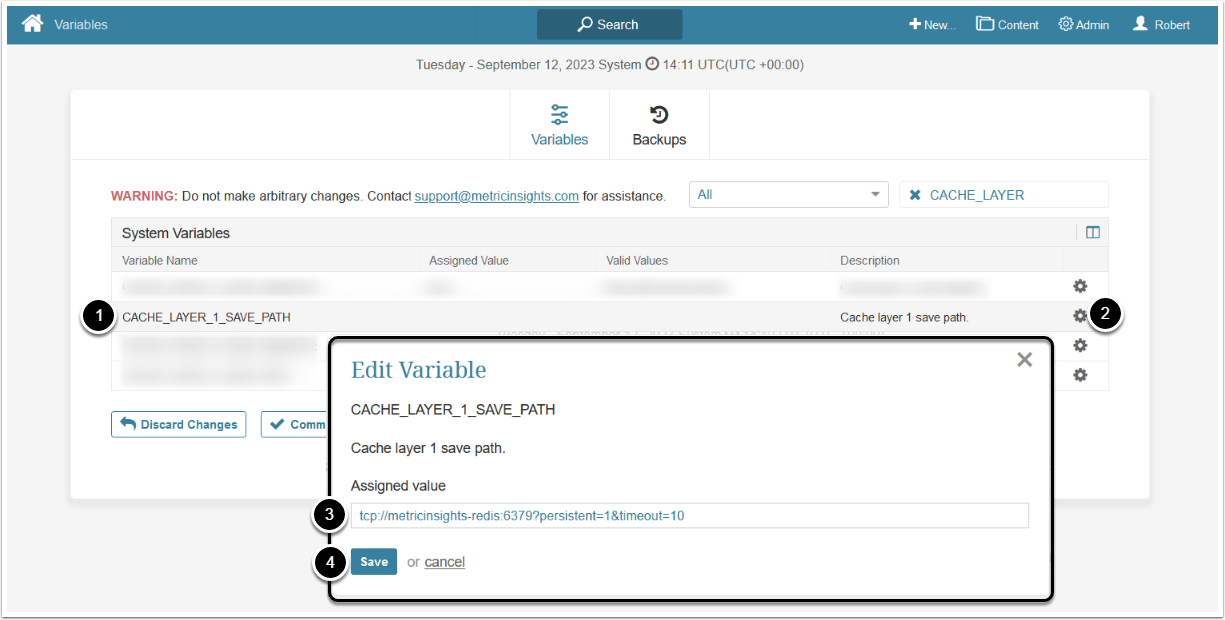
Task: Open the Admin menu
Action: tap(1084, 25)
